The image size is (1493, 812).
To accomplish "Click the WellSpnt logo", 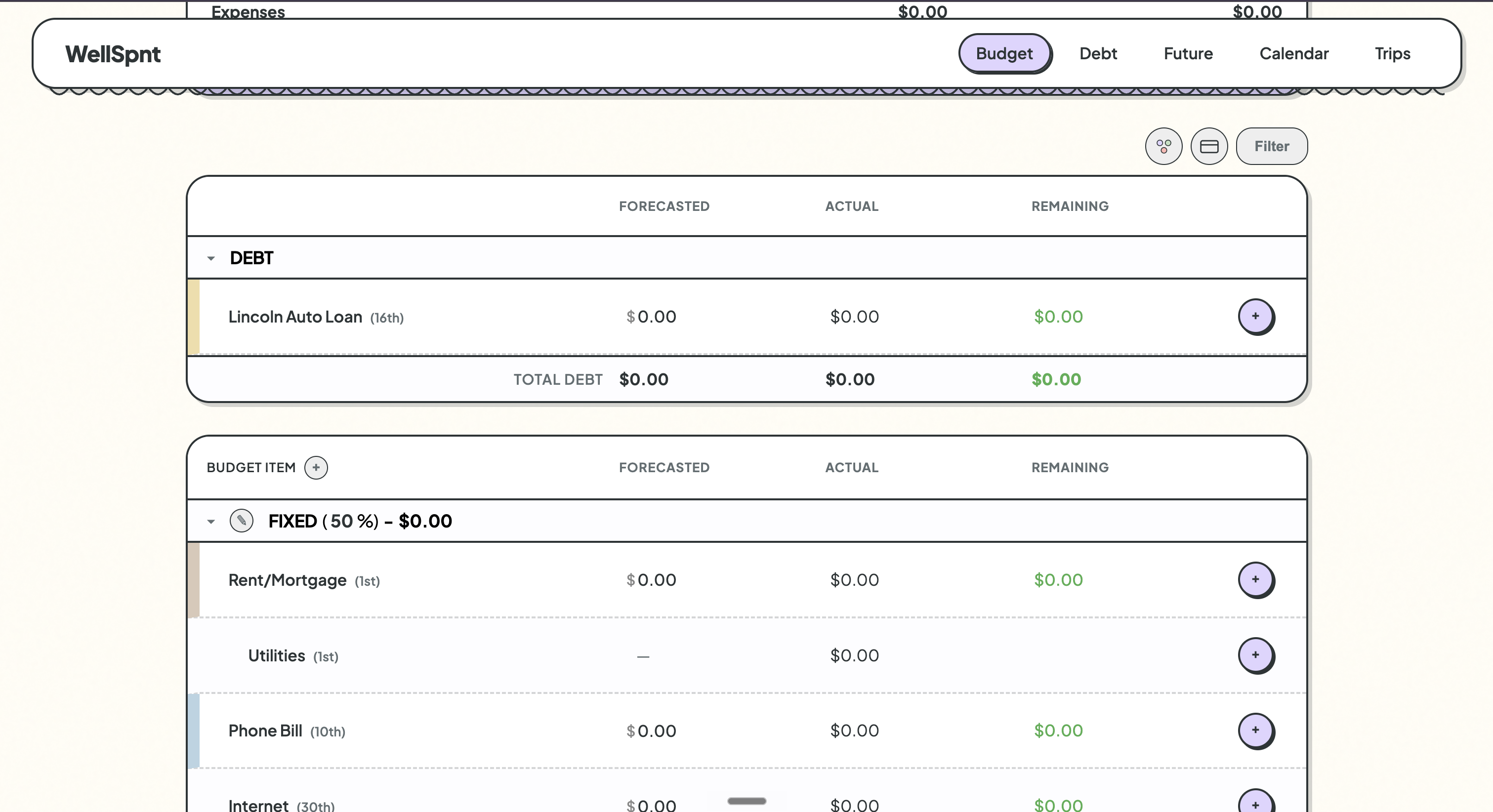I will [x=113, y=54].
